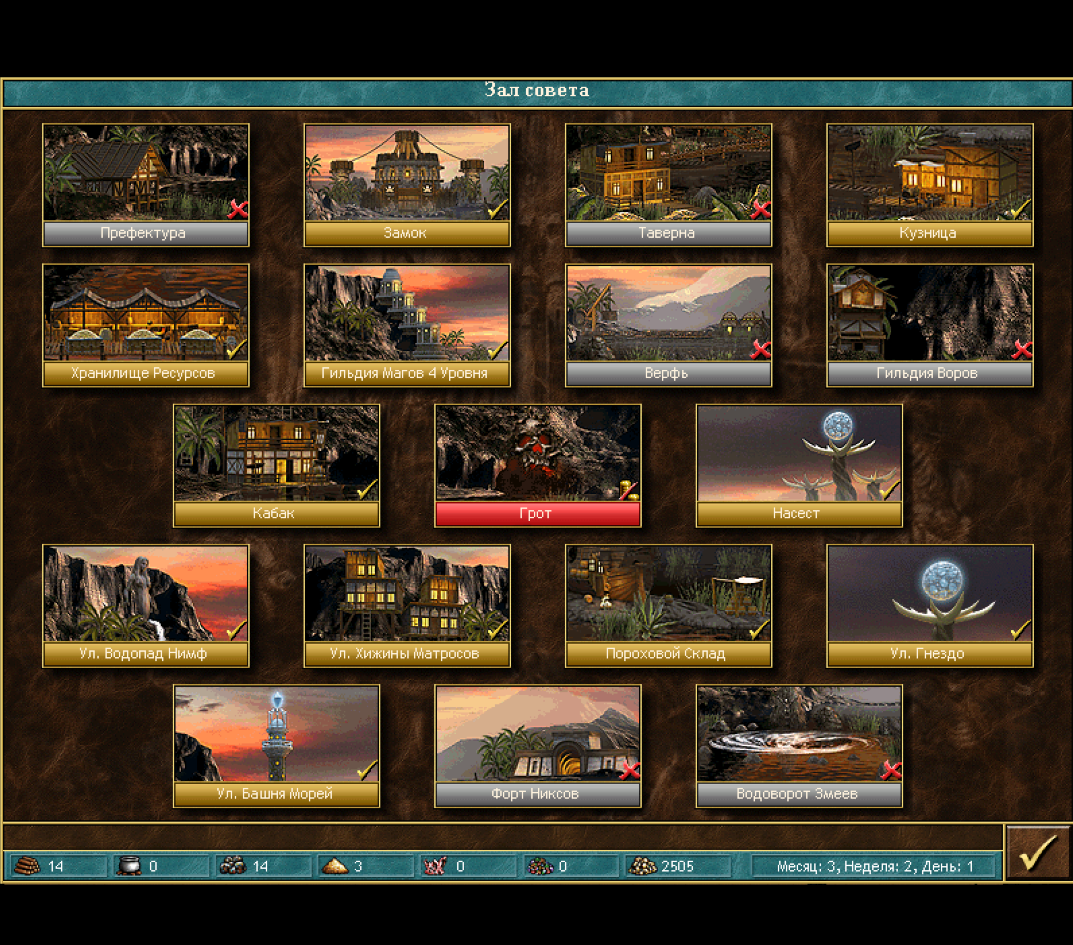Click the red crystal resource icon
This screenshot has height=945, width=1073.
435,866
